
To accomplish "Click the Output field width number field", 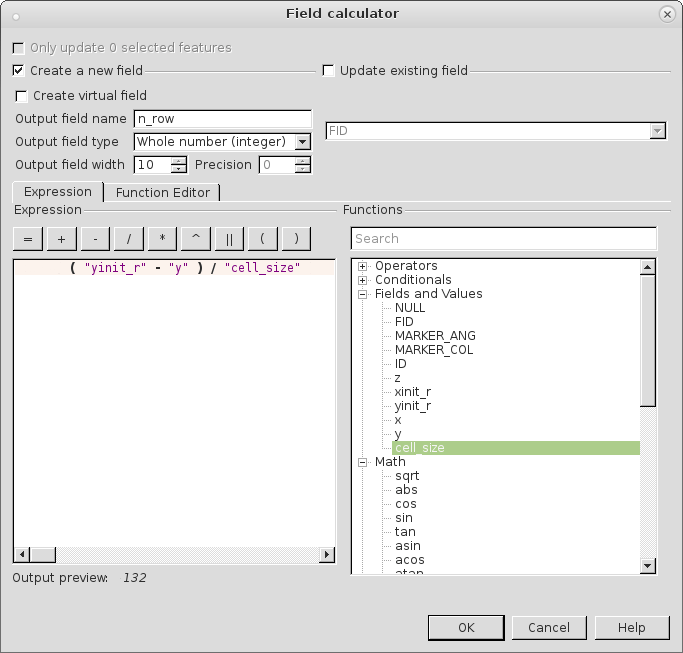I will point(153,165).
